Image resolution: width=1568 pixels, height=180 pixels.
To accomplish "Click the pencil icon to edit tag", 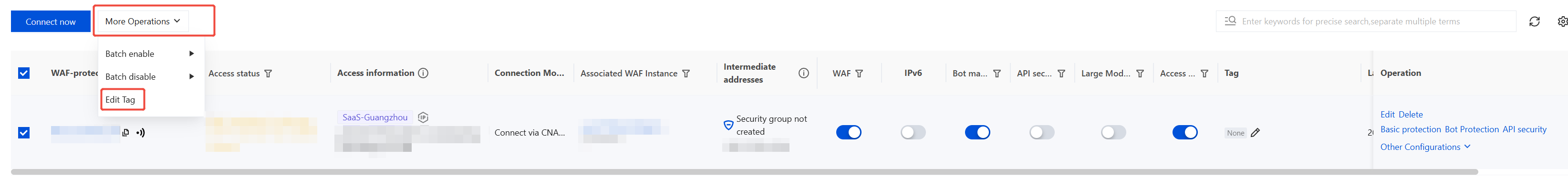I will 1255,132.
